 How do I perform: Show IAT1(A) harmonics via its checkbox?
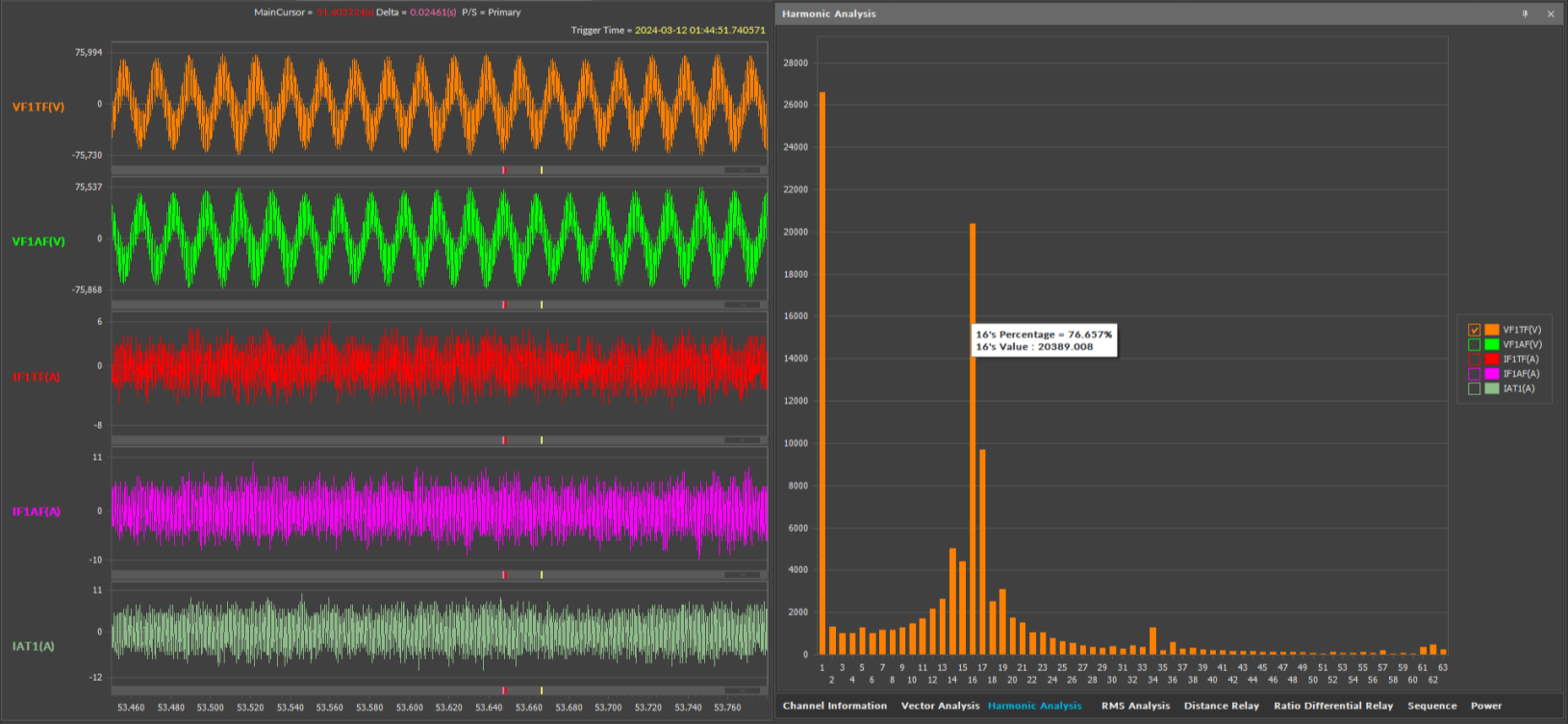[1474, 388]
